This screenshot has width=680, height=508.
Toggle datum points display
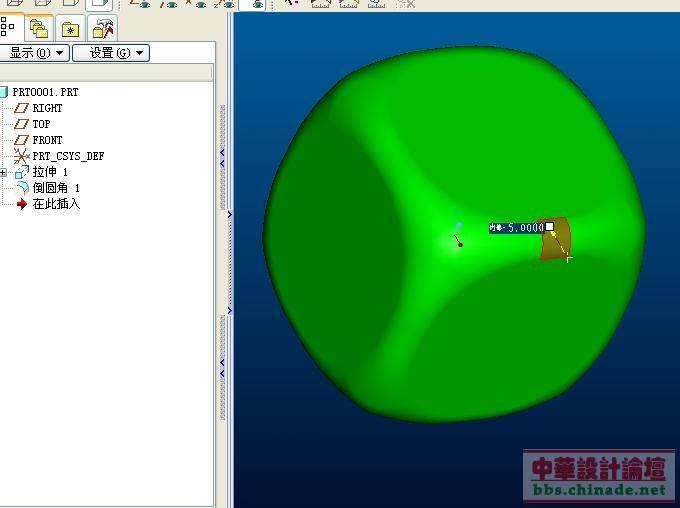click(196, 4)
